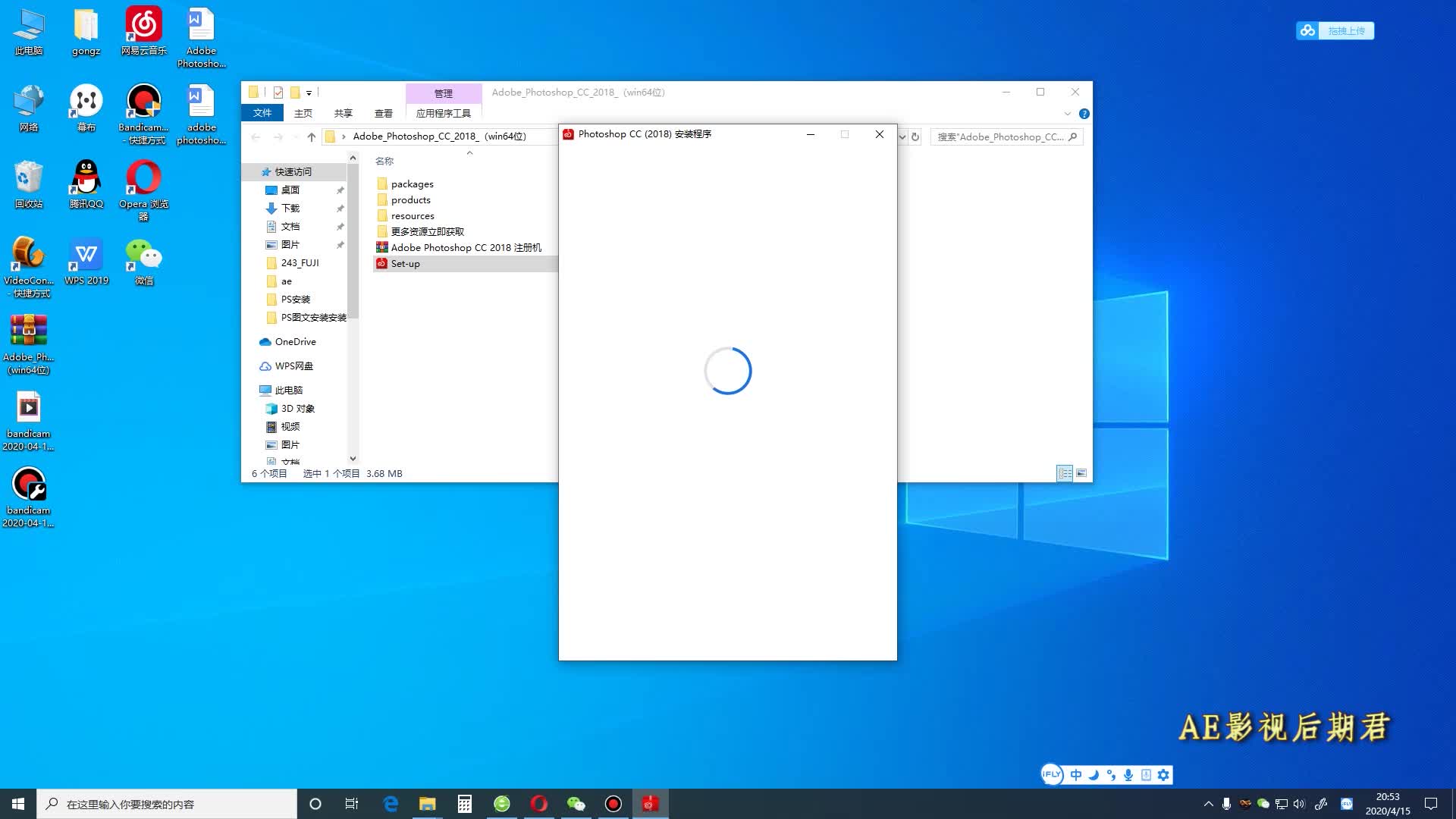Open the Calculator taskbar icon
Screen dimensions: 1456x819
(x=465, y=804)
